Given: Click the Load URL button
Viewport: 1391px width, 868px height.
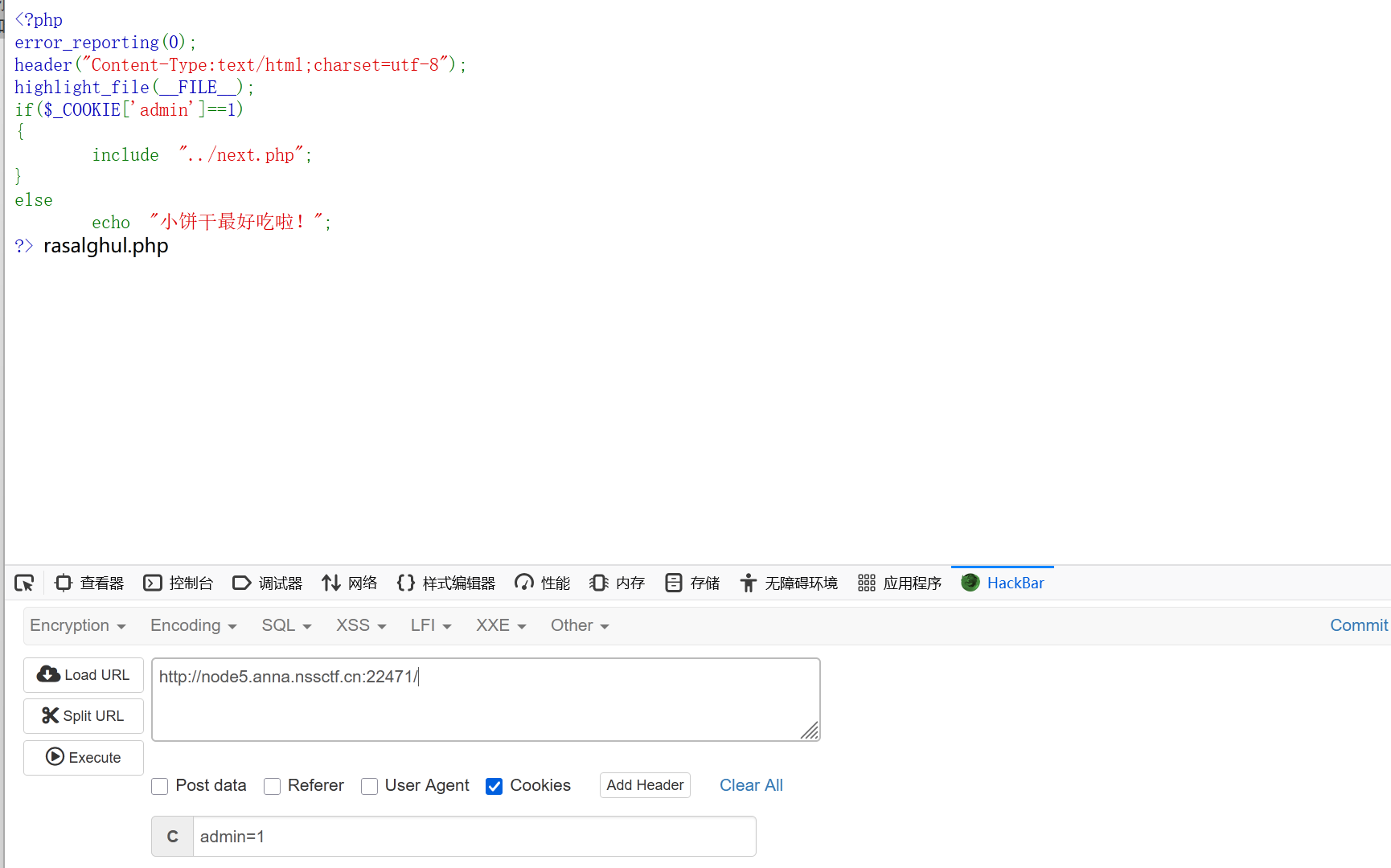Looking at the screenshot, I should click(x=84, y=675).
